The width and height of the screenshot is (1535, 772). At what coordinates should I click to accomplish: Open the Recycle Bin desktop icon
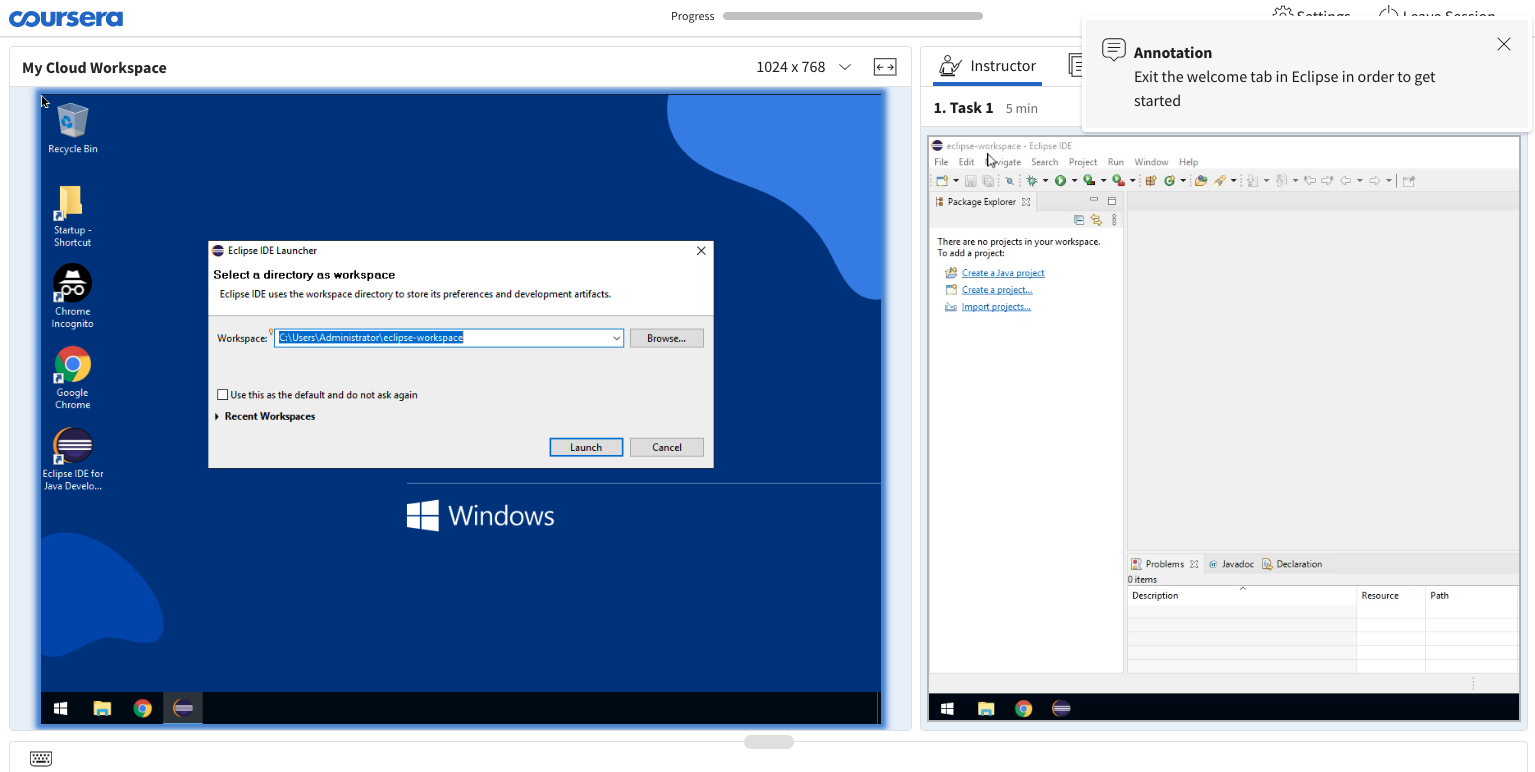click(x=73, y=129)
